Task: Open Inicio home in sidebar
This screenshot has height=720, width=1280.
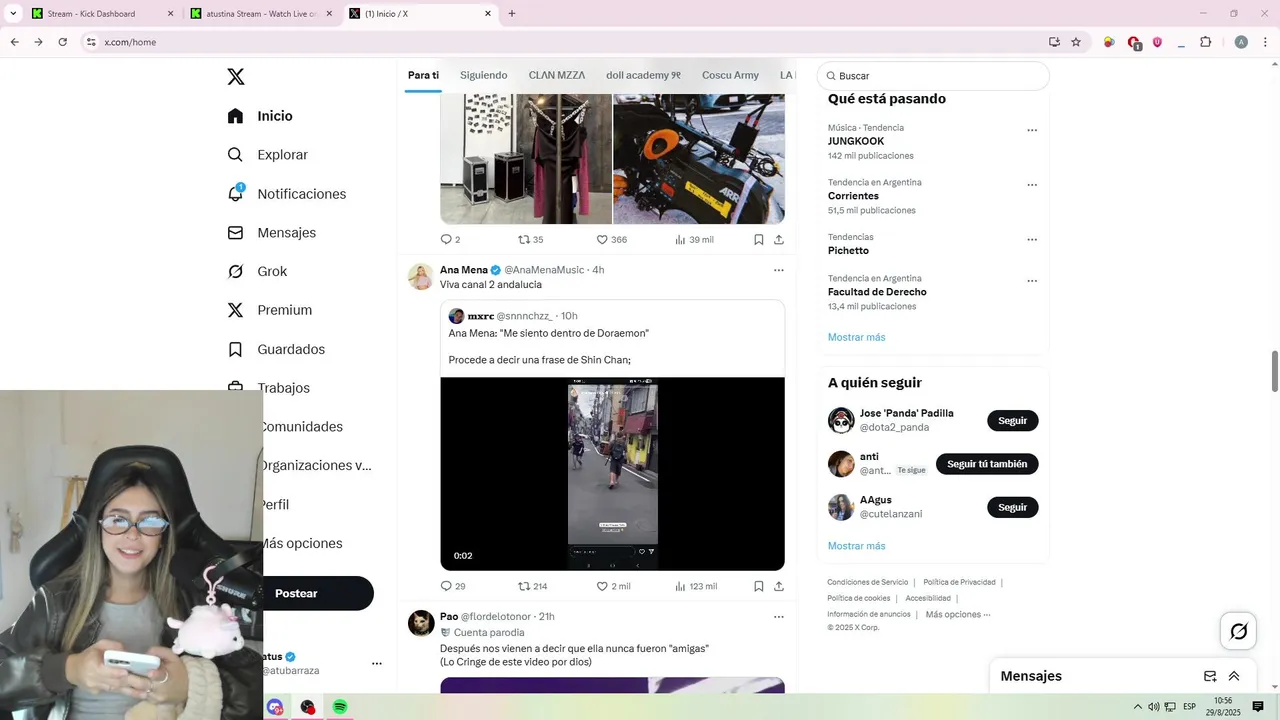Action: [261, 116]
